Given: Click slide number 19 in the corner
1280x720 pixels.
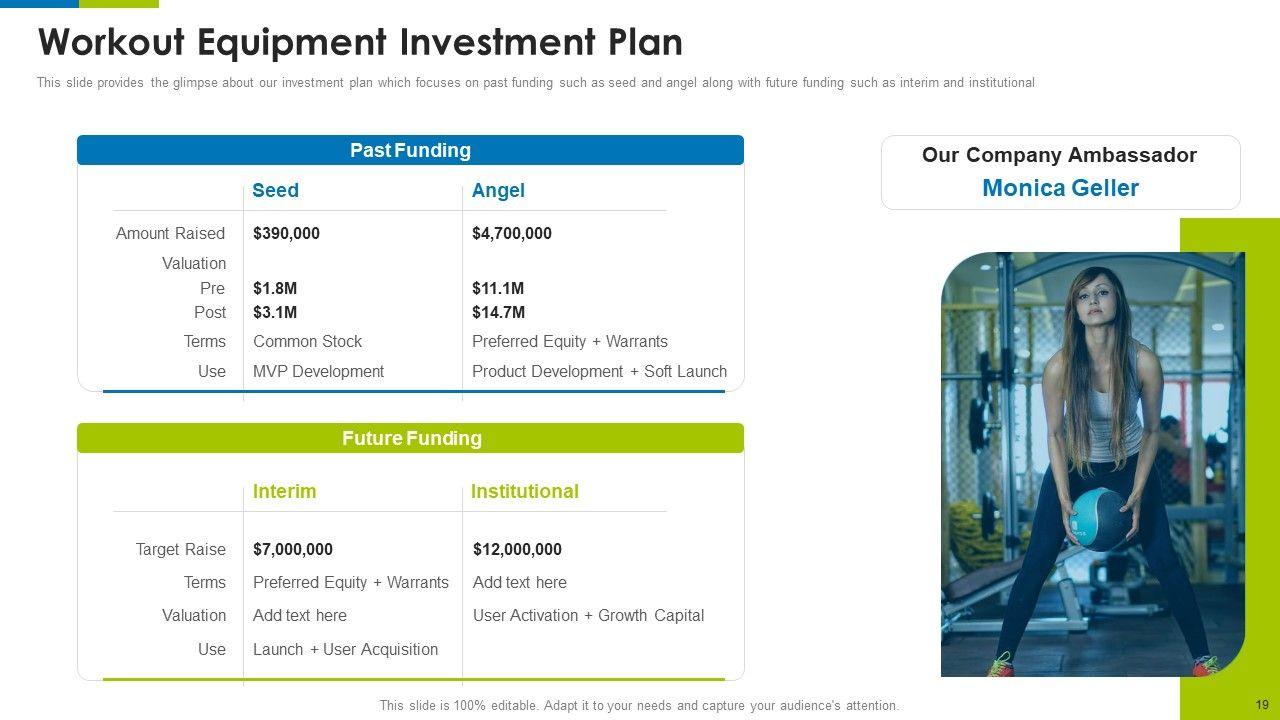Looking at the screenshot, I should [x=1261, y=705].
